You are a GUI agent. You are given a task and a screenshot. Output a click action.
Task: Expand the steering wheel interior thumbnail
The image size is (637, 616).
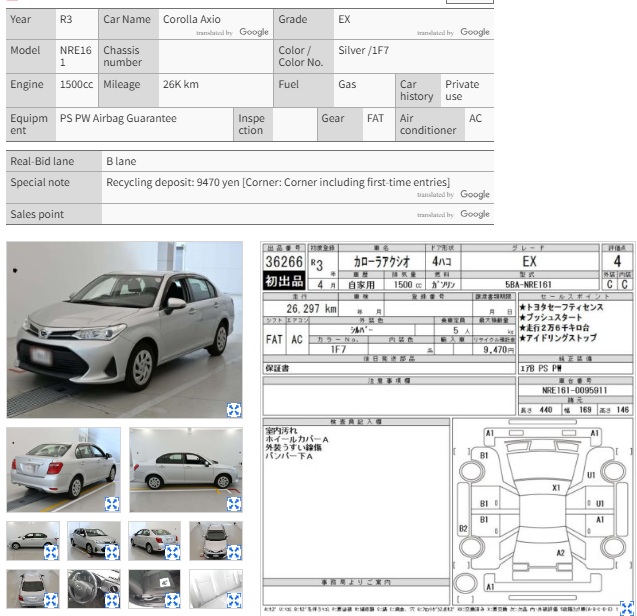(x=112, y=600)
